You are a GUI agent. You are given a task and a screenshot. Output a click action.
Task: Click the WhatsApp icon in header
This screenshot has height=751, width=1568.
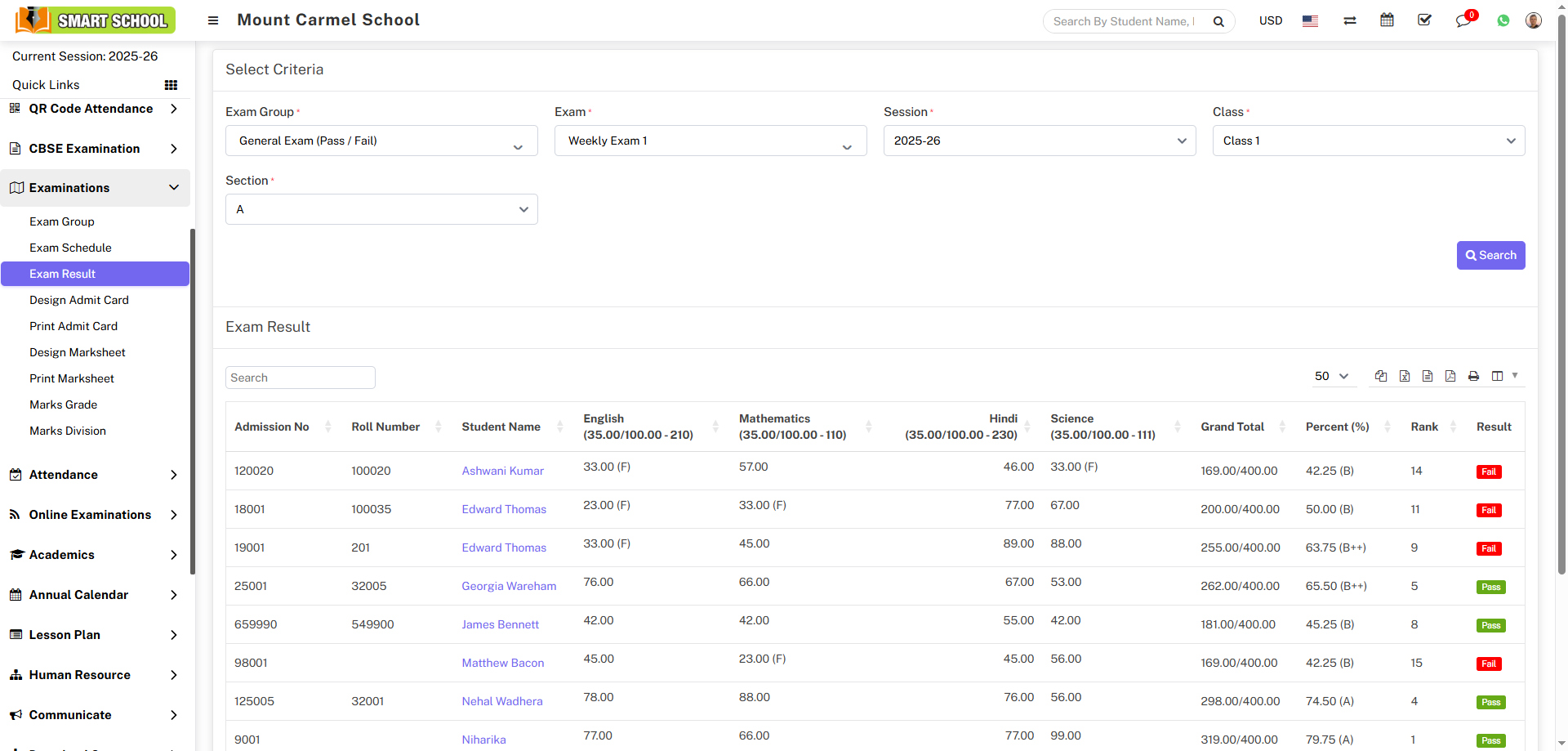tap(1503, 21)
